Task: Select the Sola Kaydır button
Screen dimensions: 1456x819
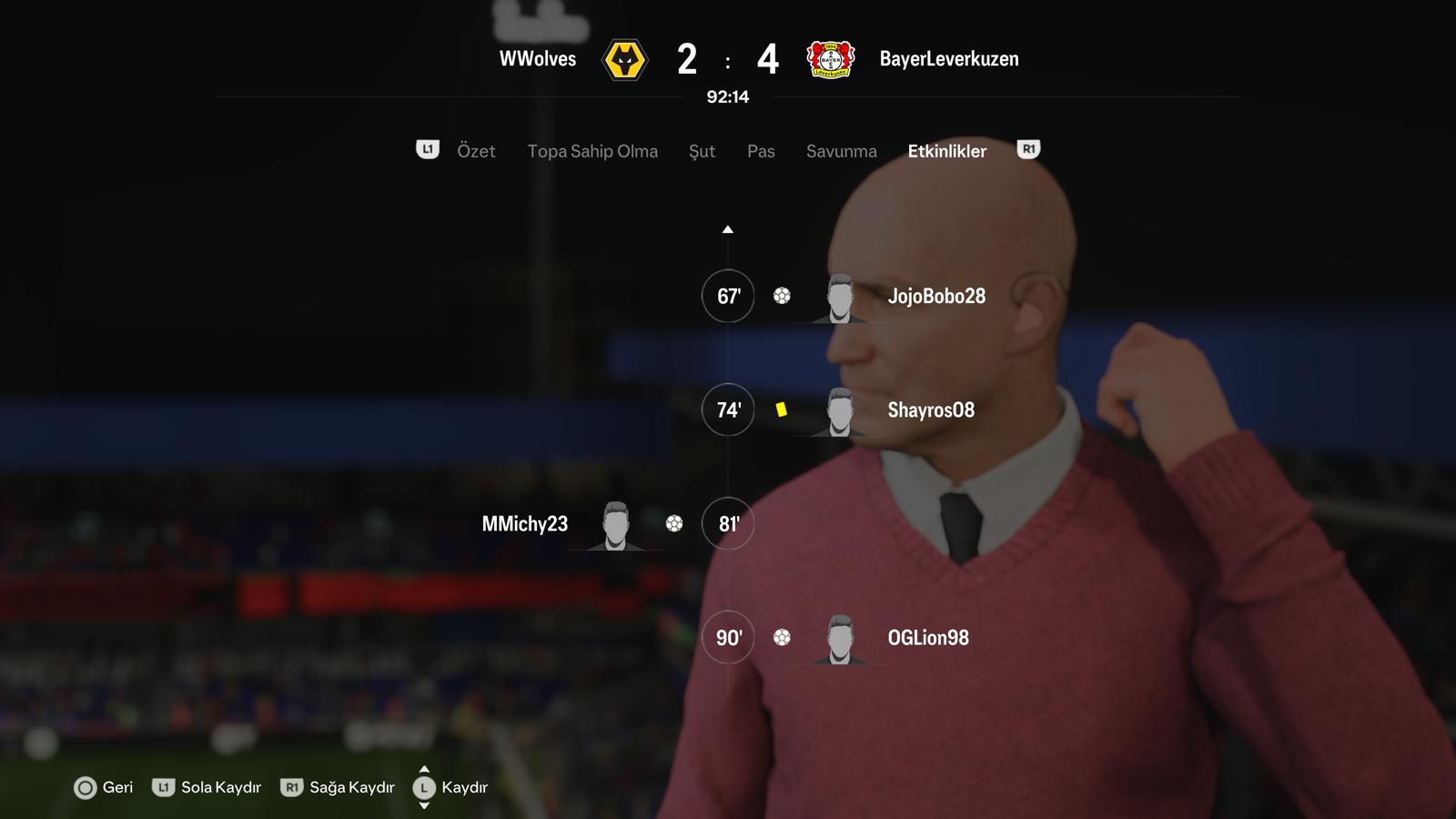Action: pos(207,787)
